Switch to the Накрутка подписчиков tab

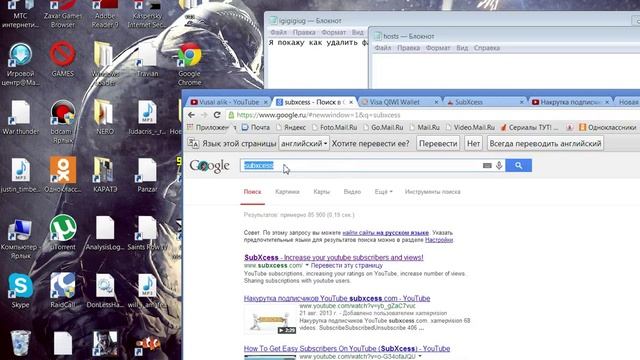569,102
